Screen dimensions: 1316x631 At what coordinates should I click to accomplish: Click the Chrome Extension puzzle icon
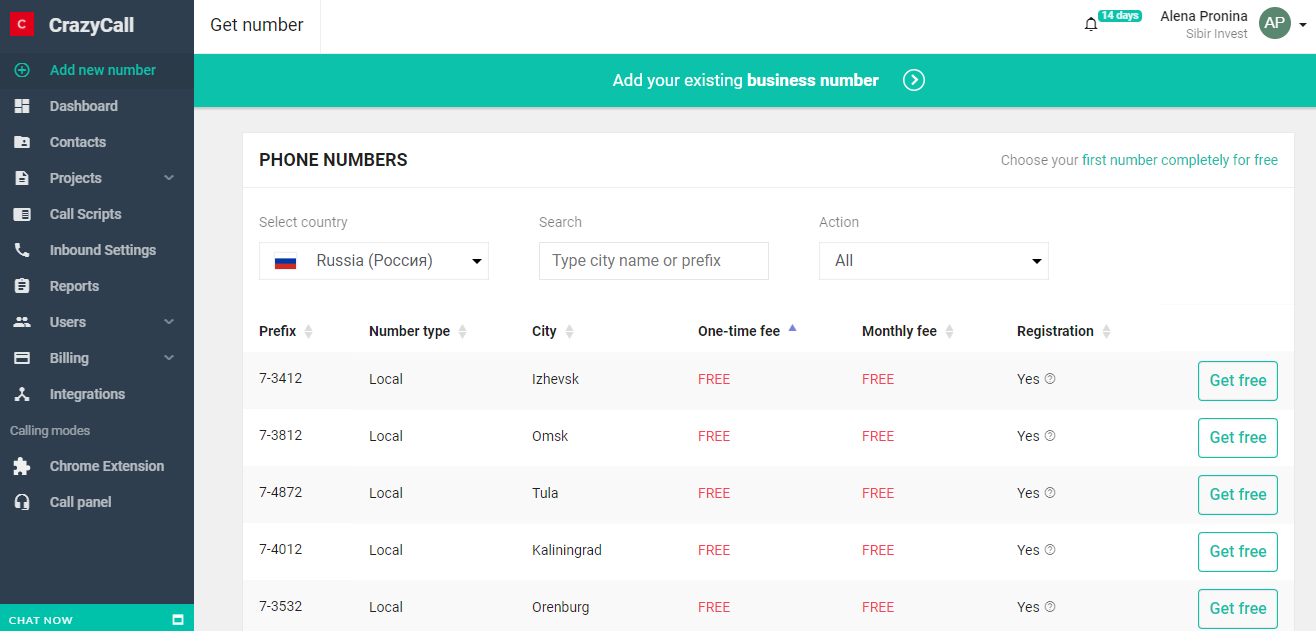[22, 466]
